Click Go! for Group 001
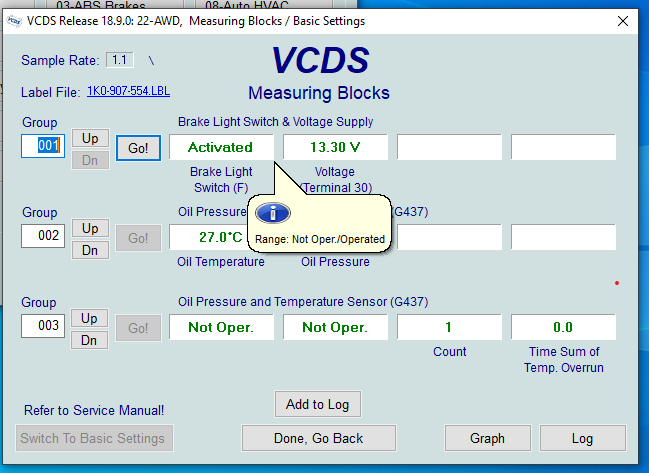Image resolution: width=649 pixels, height=473 pixels. point(138,148)
